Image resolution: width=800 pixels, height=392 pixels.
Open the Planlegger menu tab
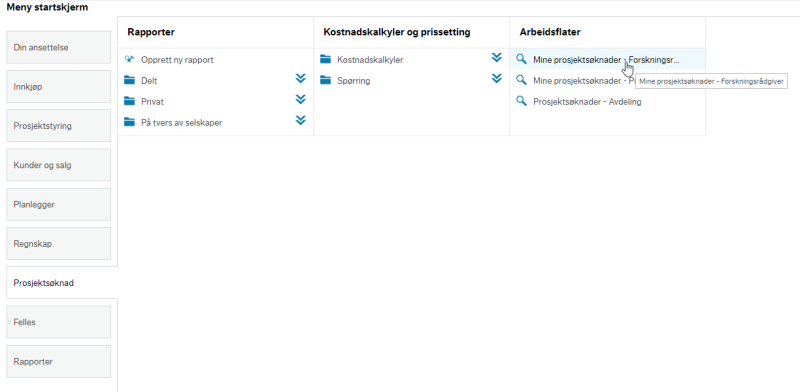point(59,205)
